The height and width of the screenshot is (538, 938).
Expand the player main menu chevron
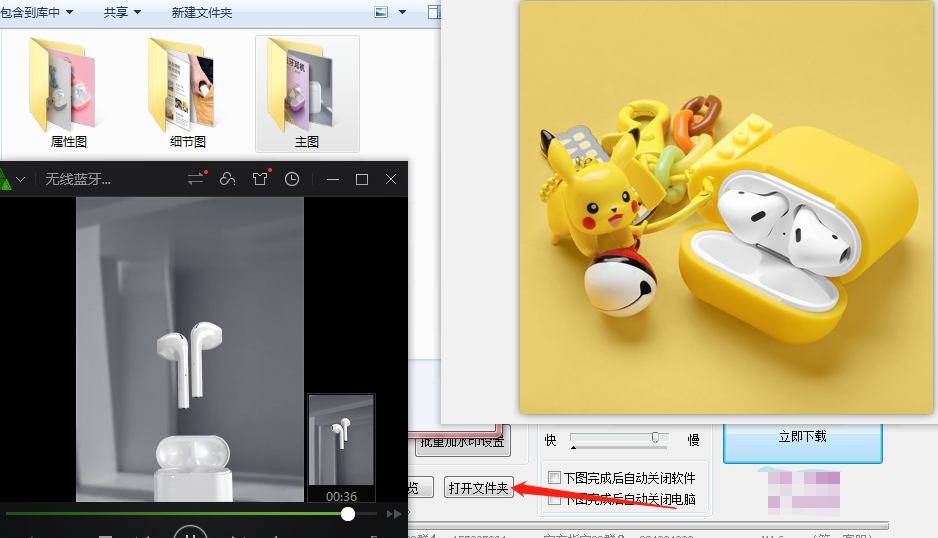point(21,179)
